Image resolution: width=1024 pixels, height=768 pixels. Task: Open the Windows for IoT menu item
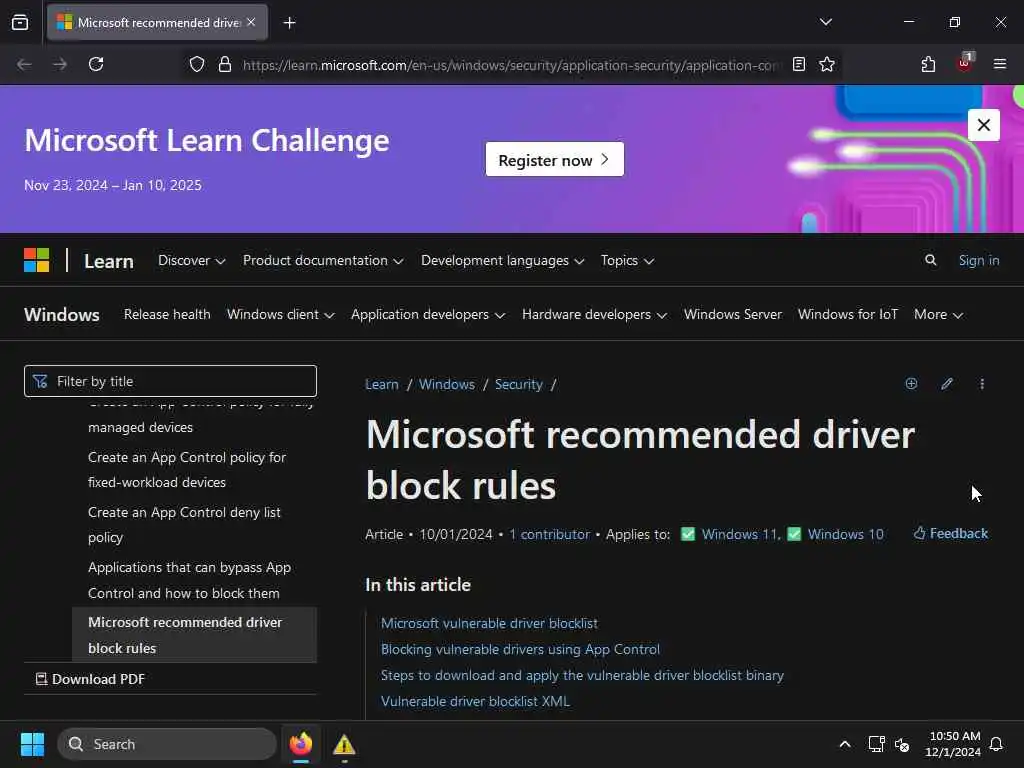point(848,314)
